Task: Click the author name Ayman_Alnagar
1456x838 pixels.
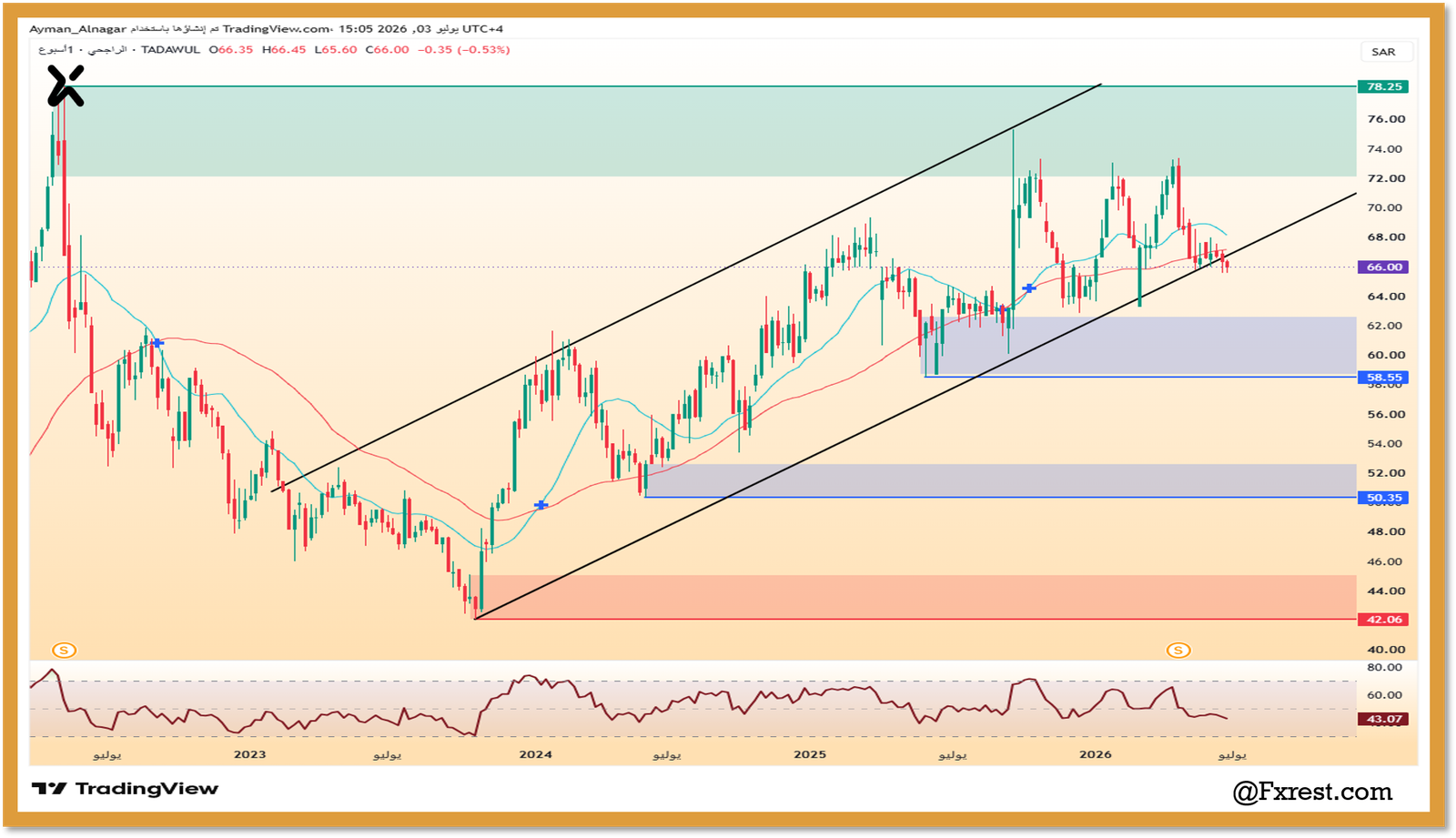Action: 78,29
